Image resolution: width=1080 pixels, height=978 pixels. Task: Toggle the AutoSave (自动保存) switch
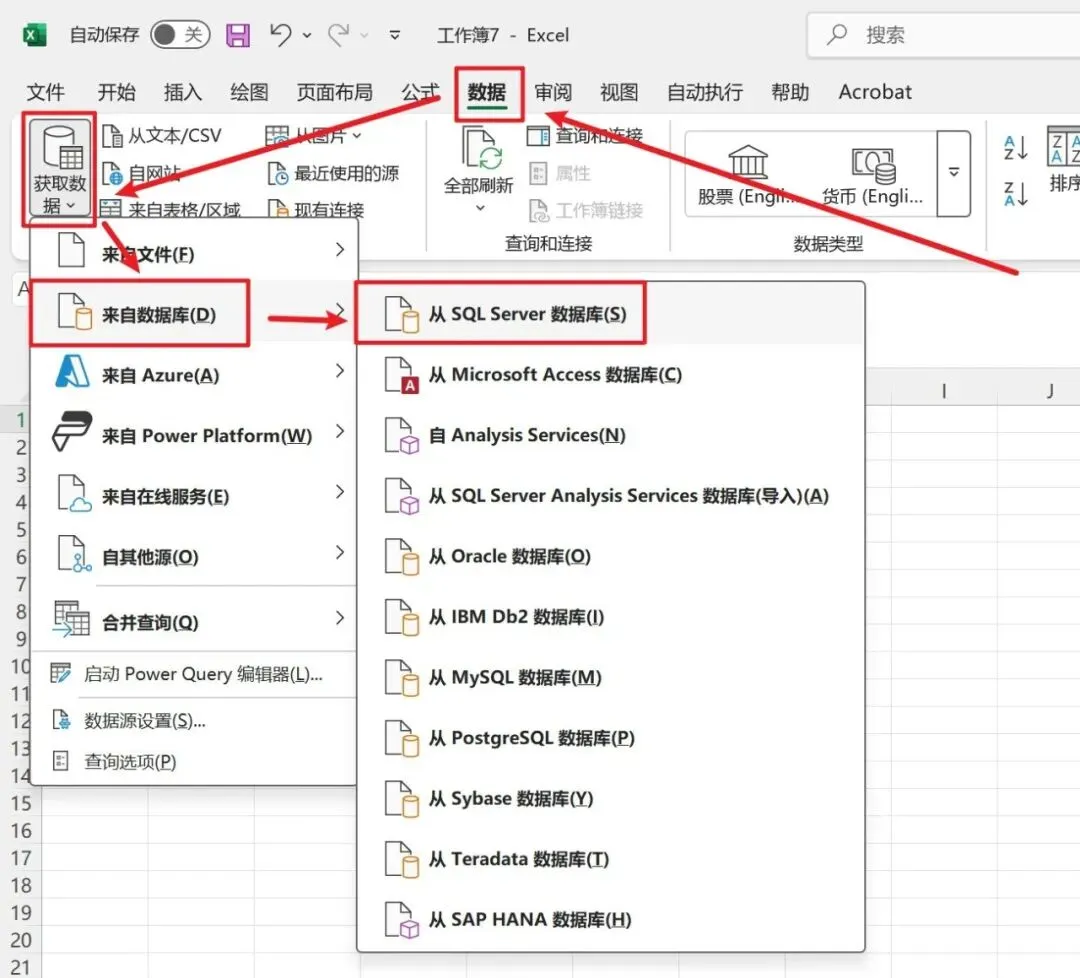coord(180,34)
